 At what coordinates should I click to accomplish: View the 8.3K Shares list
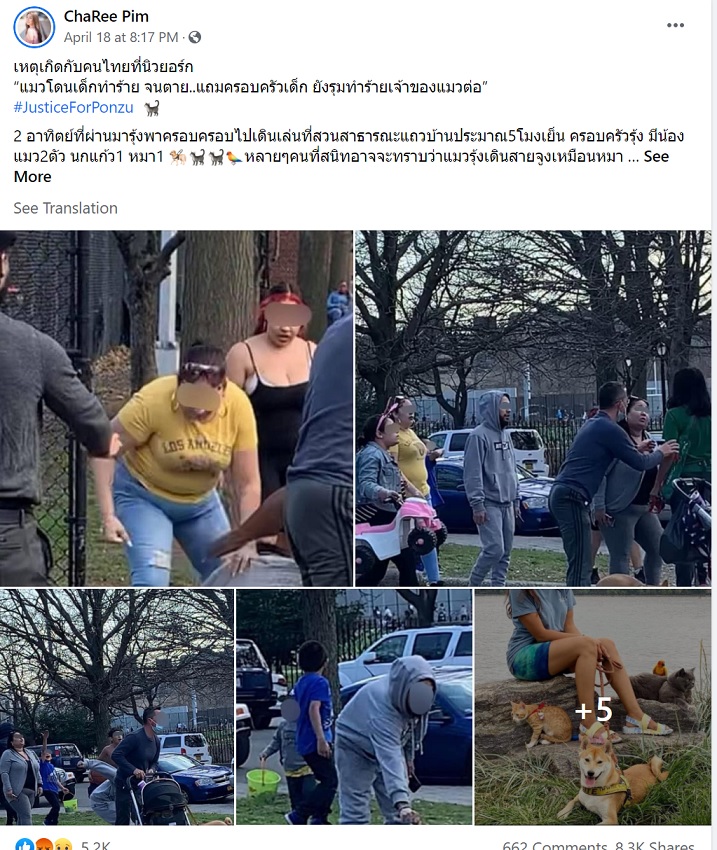(655, 845)
